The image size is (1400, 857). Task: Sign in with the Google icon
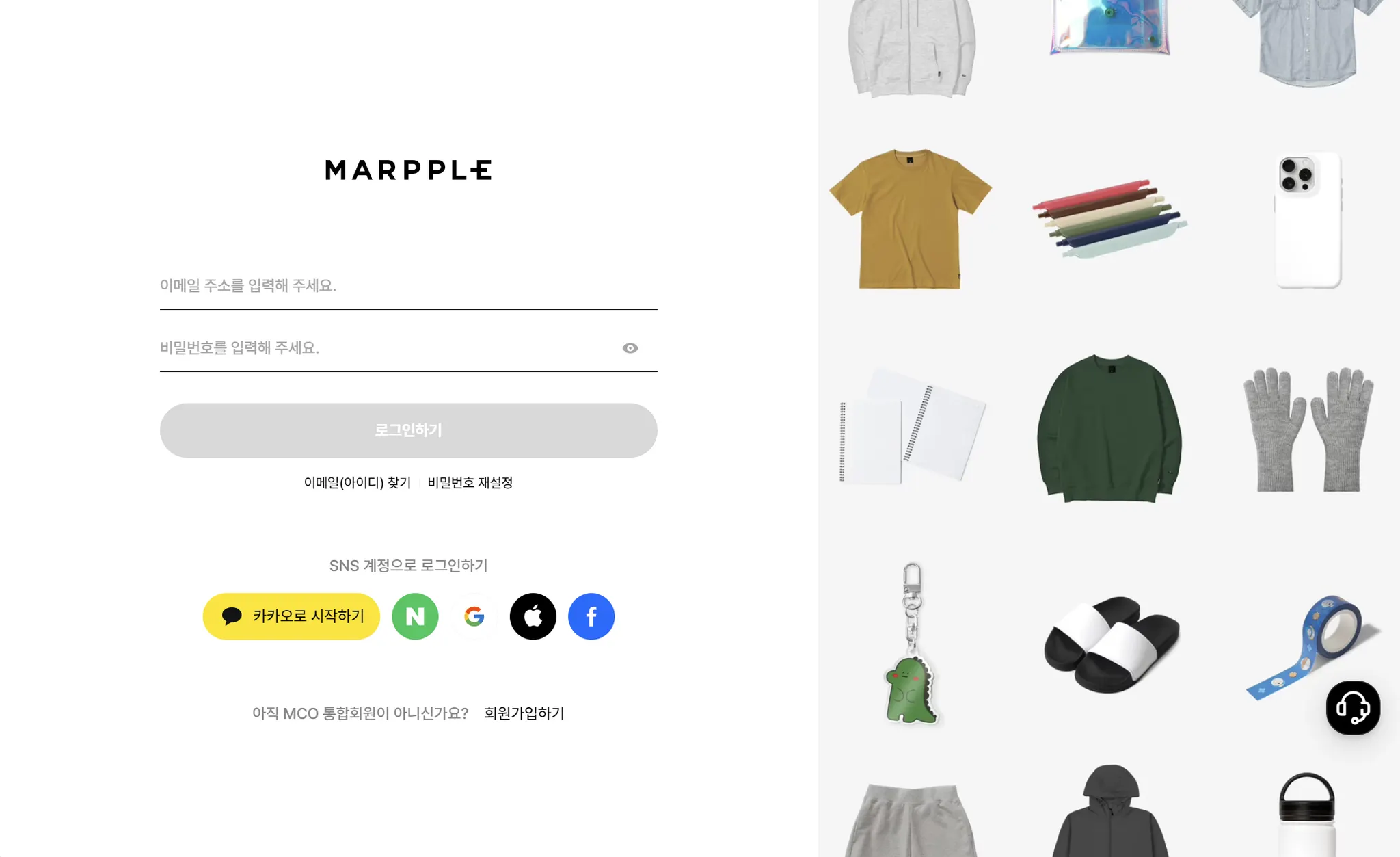tap(474, 616)
